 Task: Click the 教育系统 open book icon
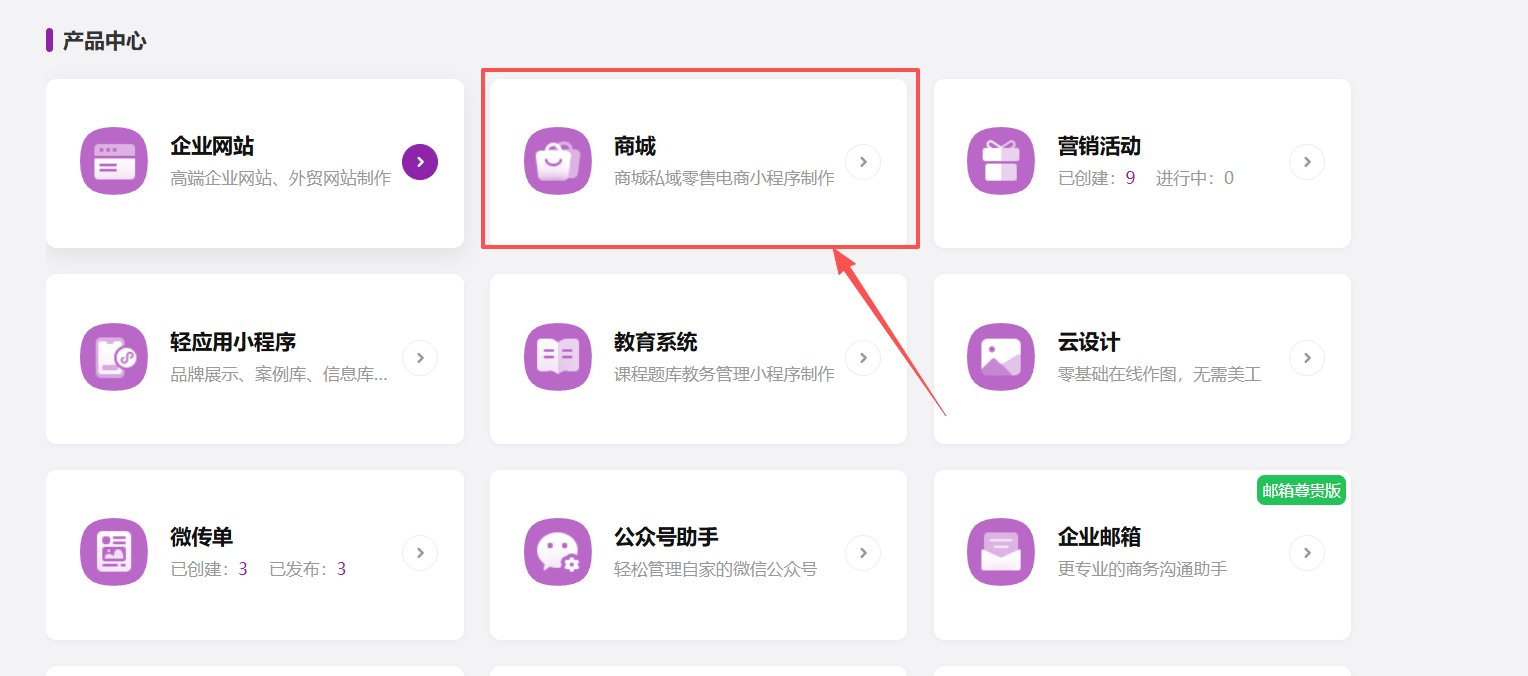(x=558, y=357)
